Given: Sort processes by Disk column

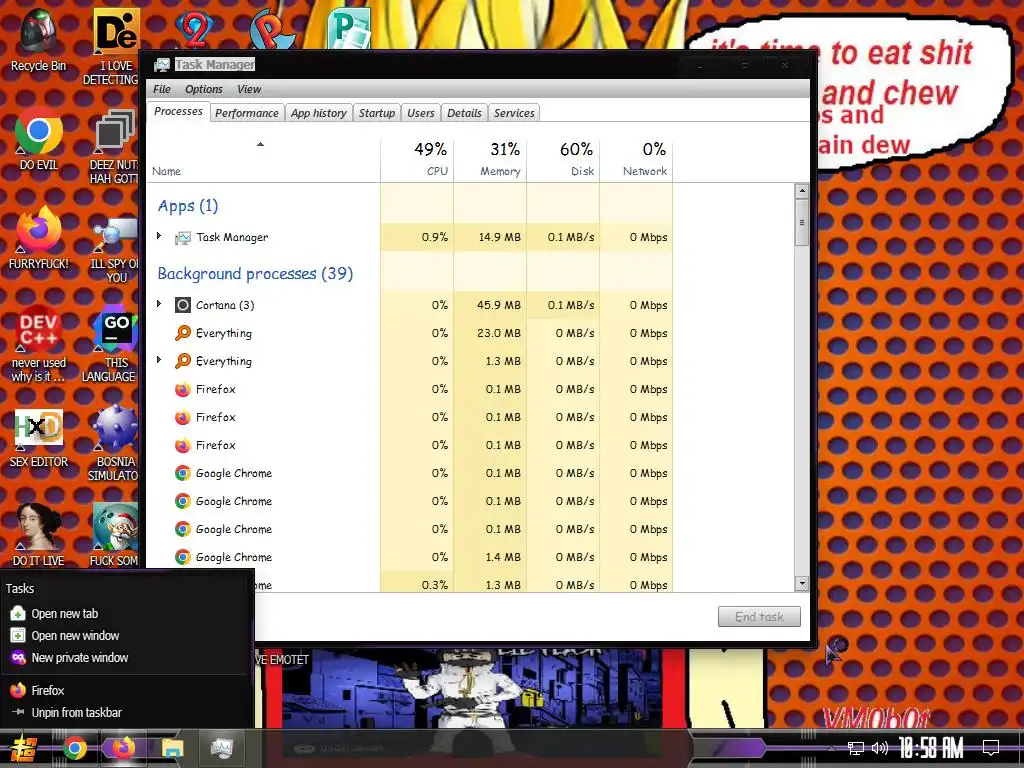Looking at the screenshot, I should (x=563, y=159).
